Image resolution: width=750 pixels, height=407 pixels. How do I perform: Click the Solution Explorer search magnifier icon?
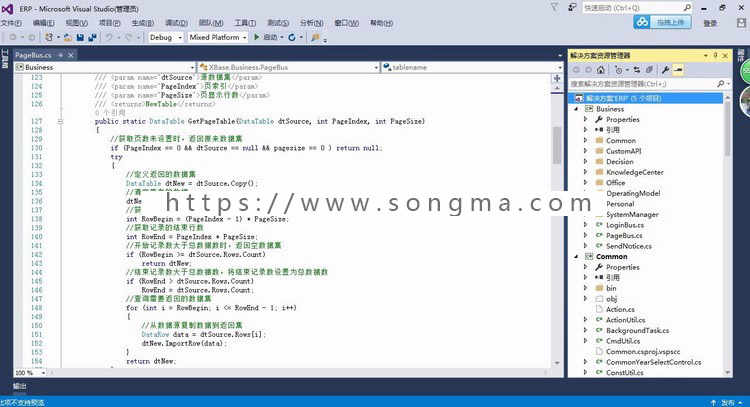tap(720, 84)
